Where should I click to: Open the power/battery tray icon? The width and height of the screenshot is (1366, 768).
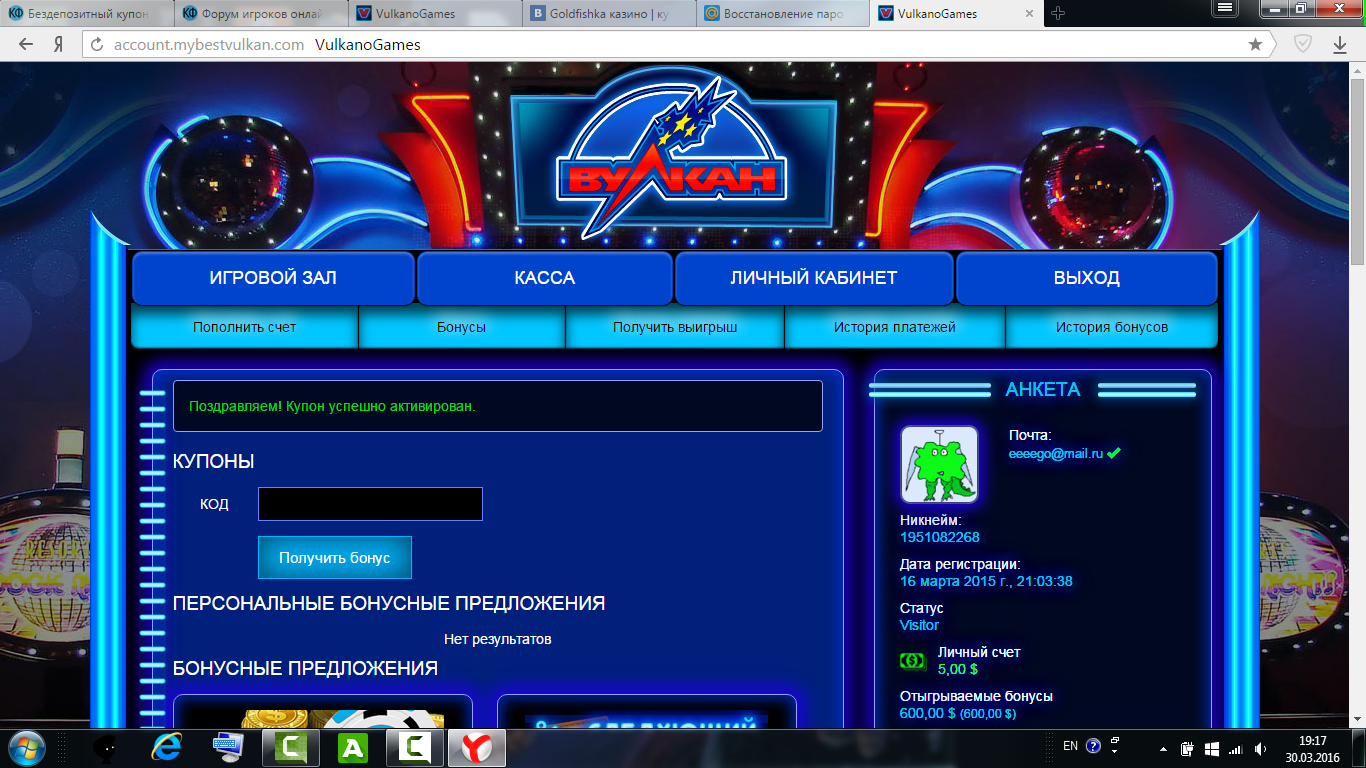point(1187,748)
